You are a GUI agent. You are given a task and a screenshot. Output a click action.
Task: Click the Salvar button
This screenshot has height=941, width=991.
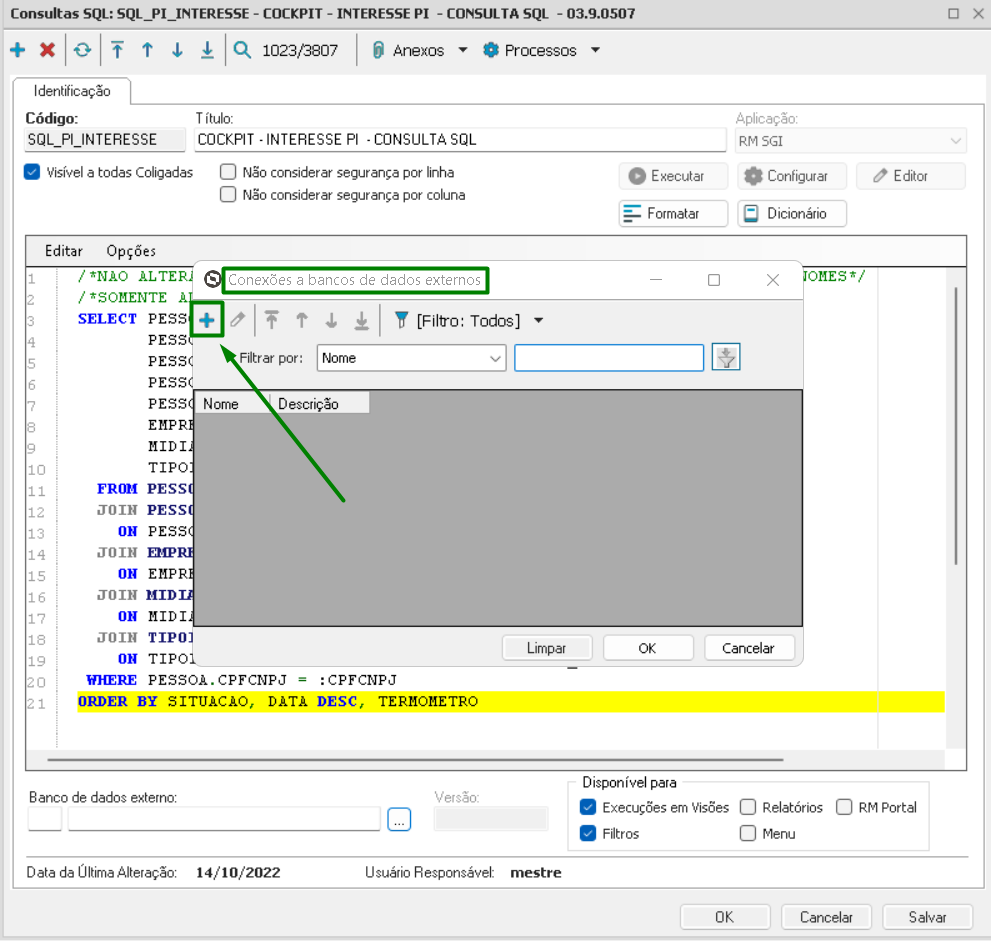coord(927,917)
